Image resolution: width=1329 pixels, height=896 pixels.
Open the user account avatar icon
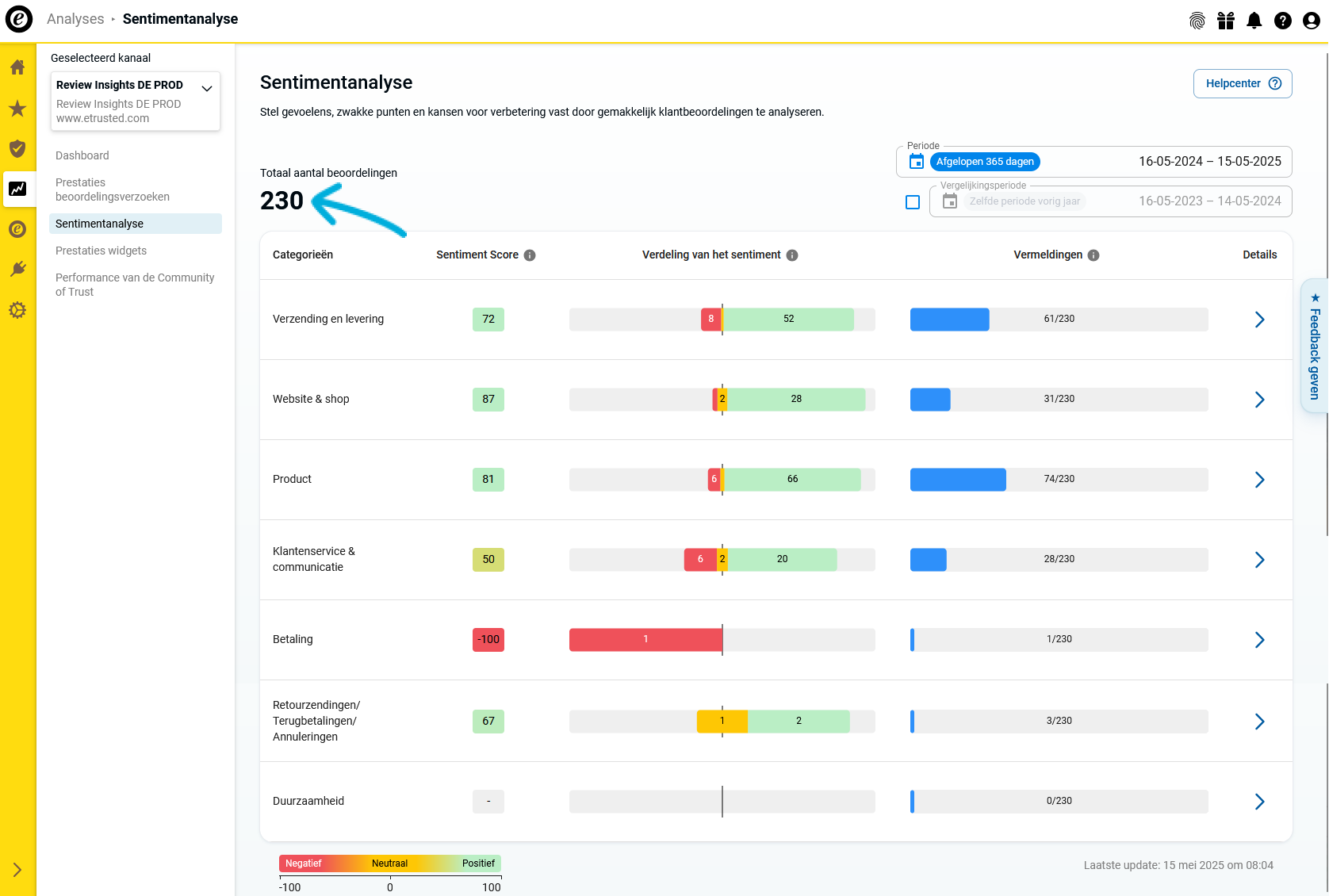click(x=1312, y=21)
